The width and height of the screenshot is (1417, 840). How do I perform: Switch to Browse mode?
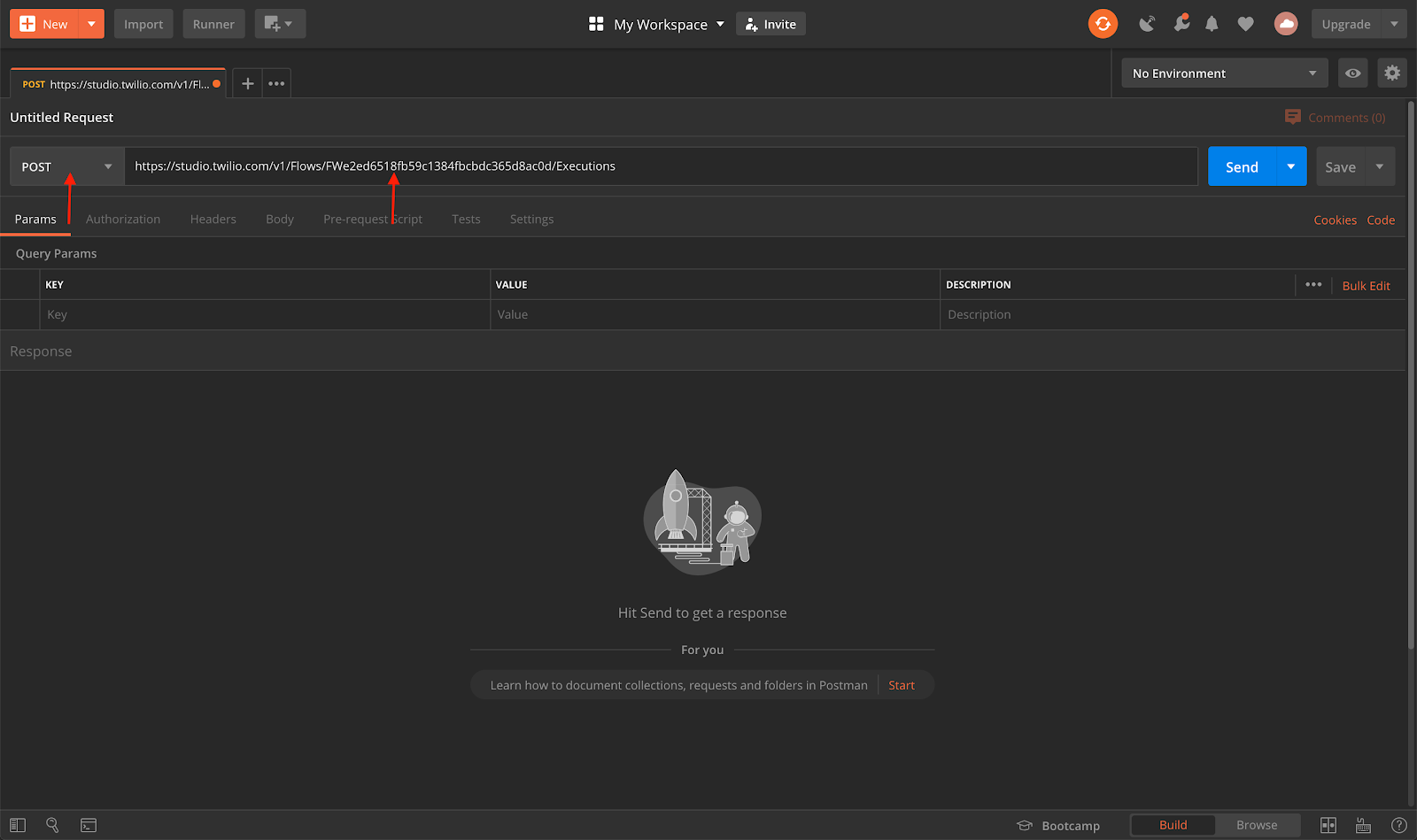pyautogui.click(x=1256, y=825)
